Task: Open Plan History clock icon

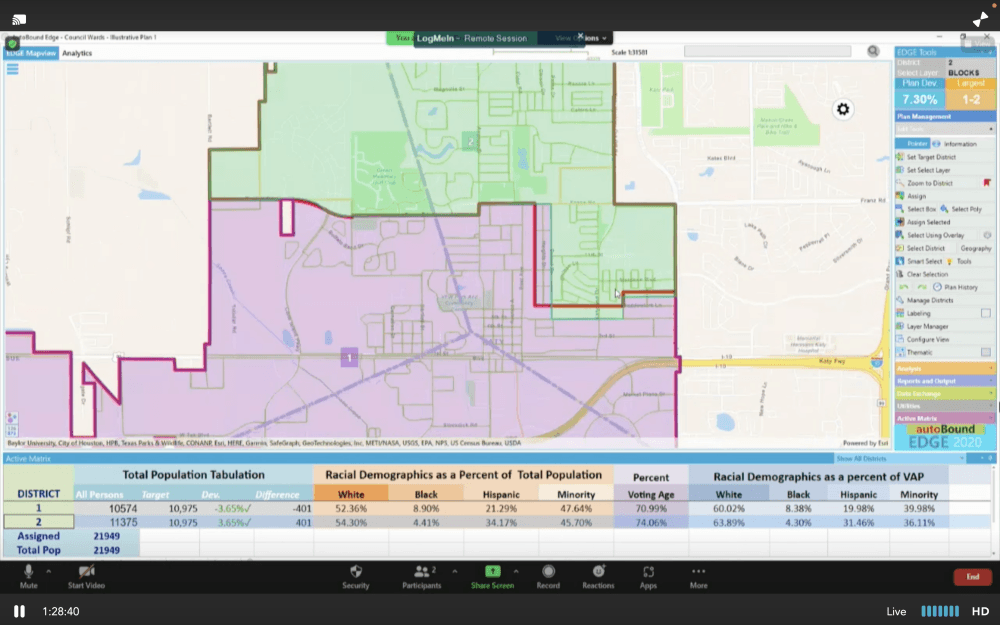Action: (938, 287)
